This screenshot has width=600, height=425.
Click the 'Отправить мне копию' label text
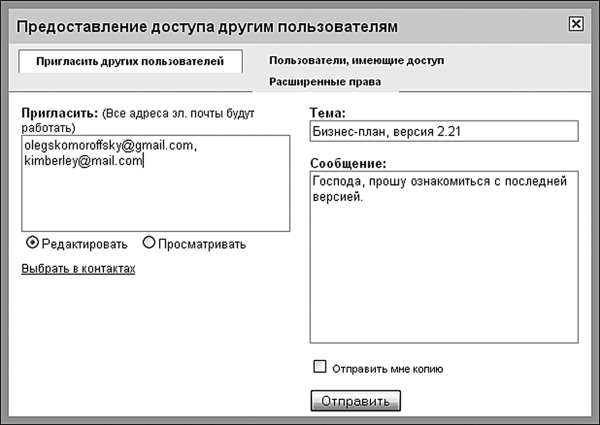click(387, 368)
